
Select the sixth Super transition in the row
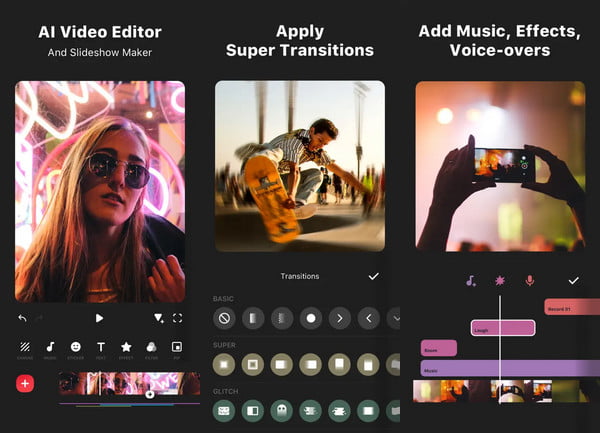[x=368, y=365]
